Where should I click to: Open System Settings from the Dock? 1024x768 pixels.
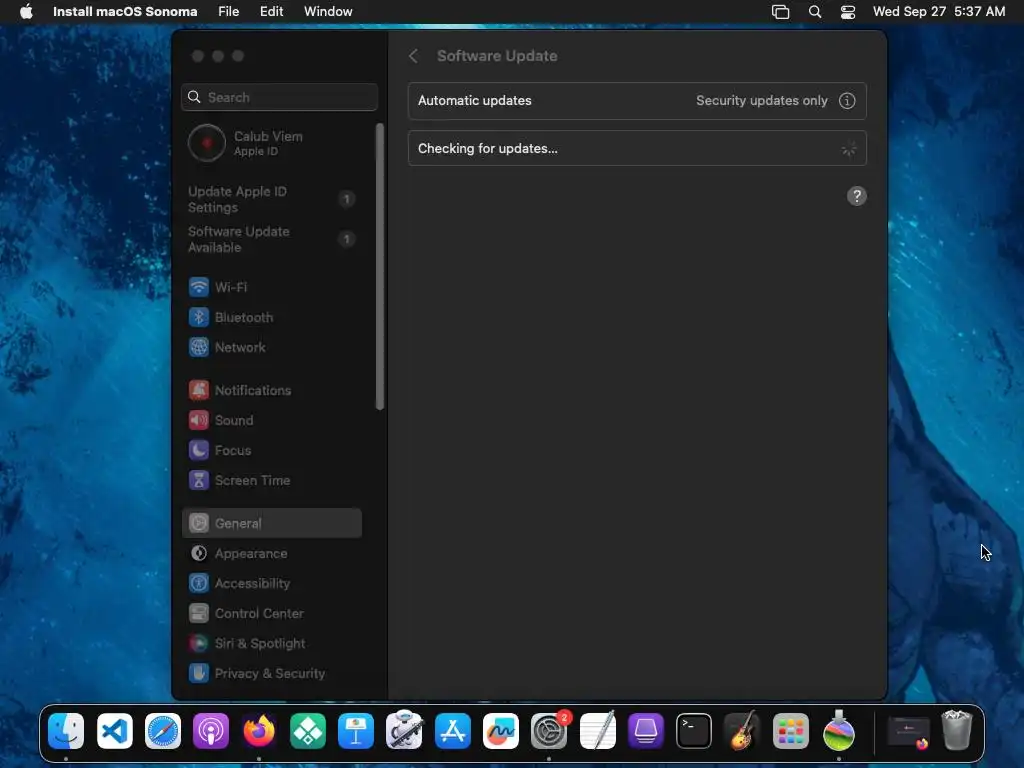click(x=549, y=731)
